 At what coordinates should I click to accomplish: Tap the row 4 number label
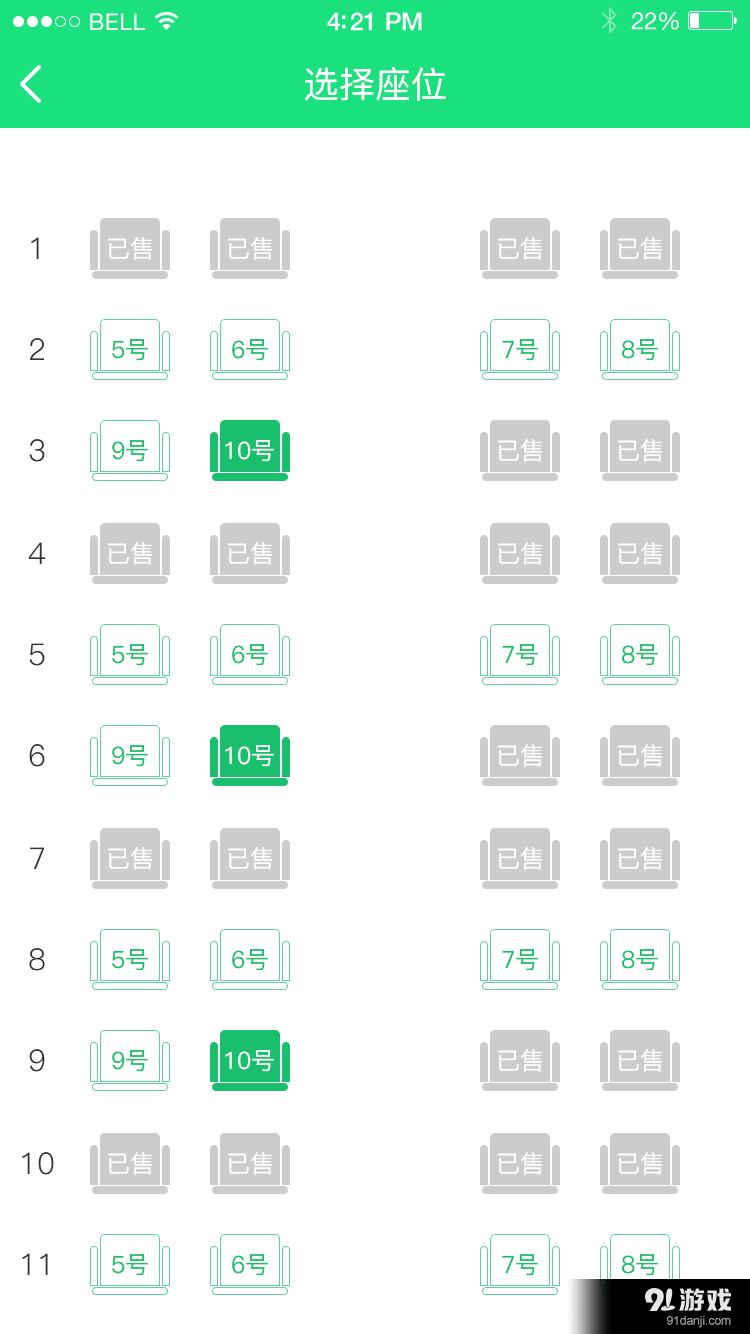[x=37, y=553]
